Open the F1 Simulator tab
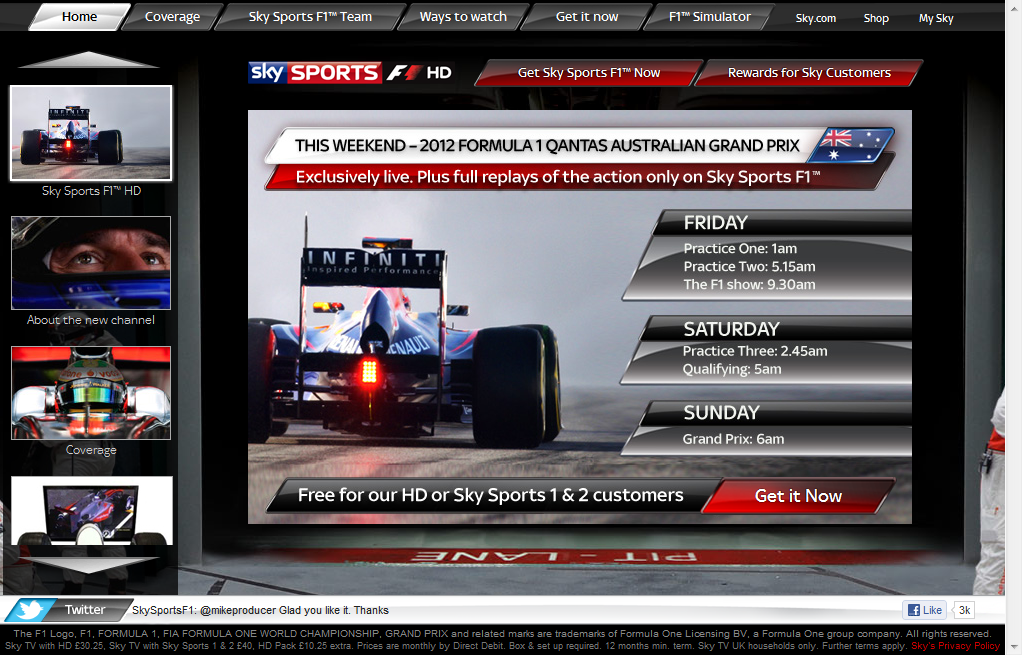 709,17
